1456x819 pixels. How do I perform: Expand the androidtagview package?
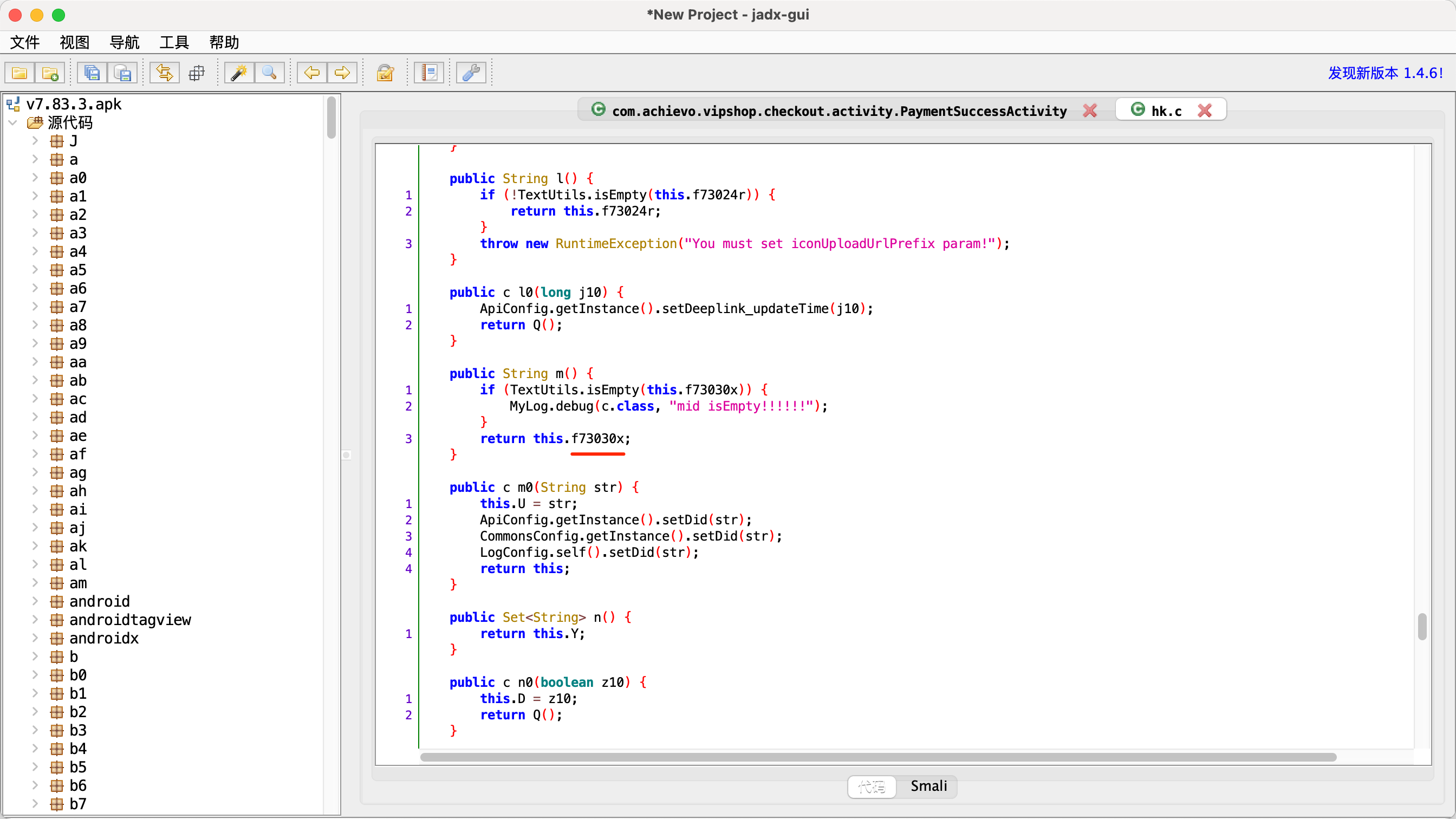35,620
